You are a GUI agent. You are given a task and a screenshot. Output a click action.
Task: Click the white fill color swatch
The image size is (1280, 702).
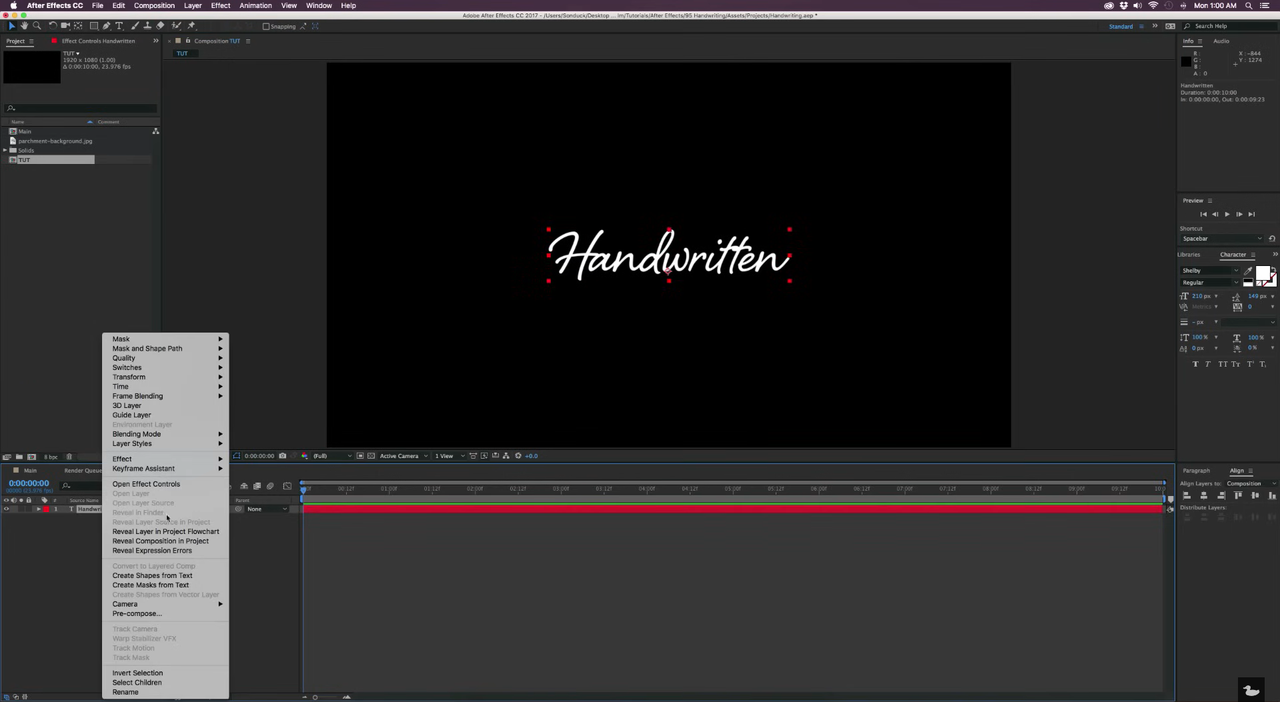(x=1263, y=274)
